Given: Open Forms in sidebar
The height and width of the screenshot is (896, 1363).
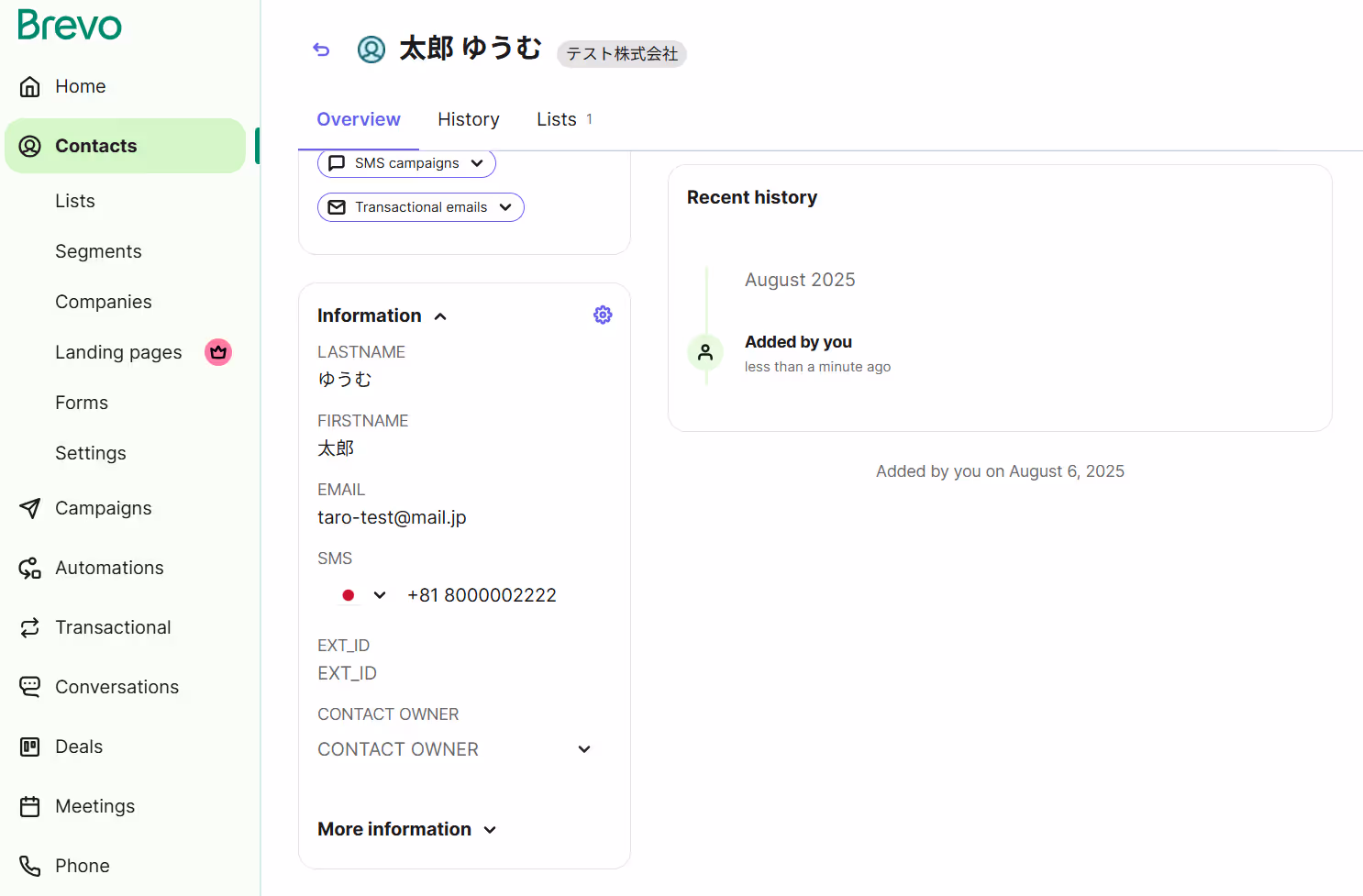Looking at the screenshot, I should [x=82, y=403].
